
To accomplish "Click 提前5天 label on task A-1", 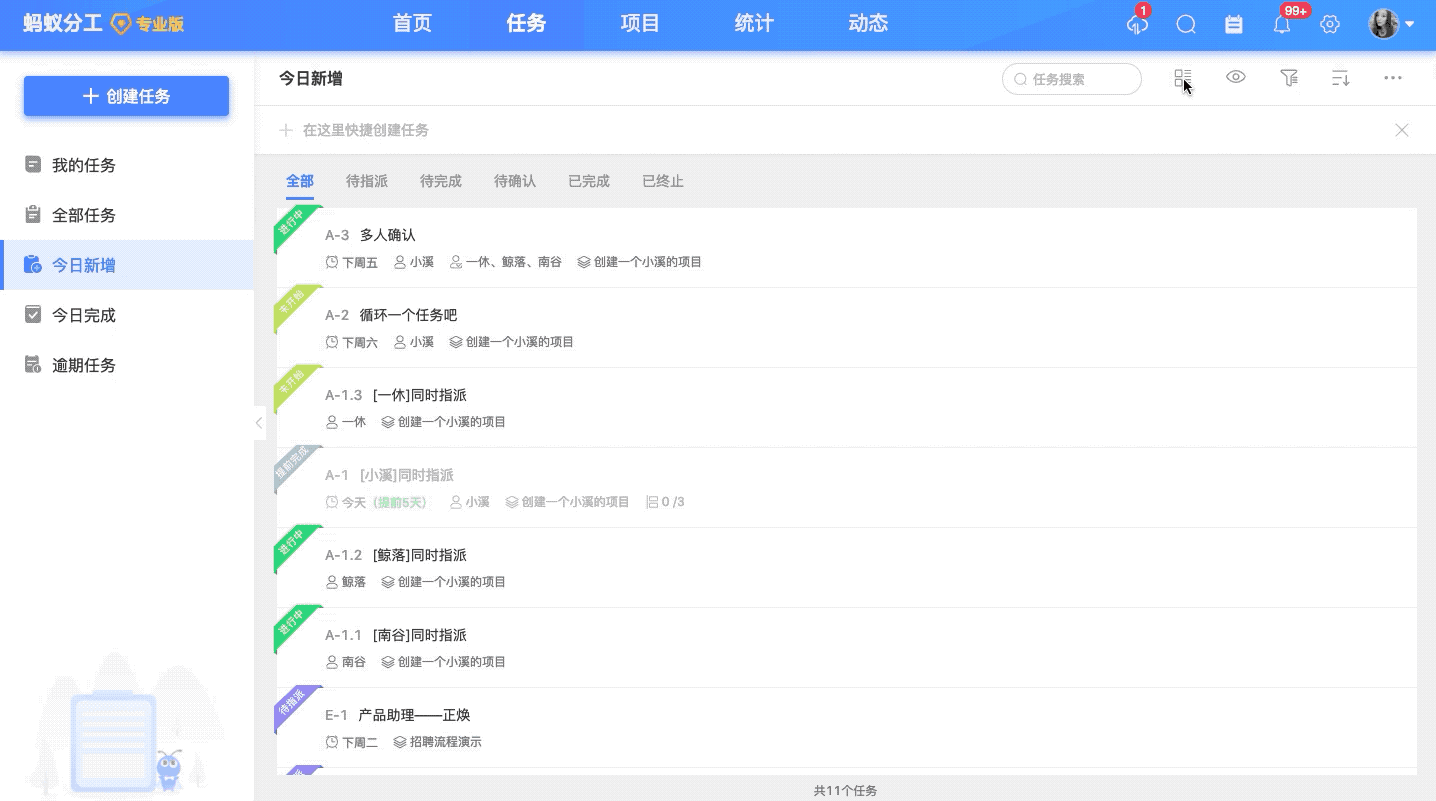I will [400, 502].
